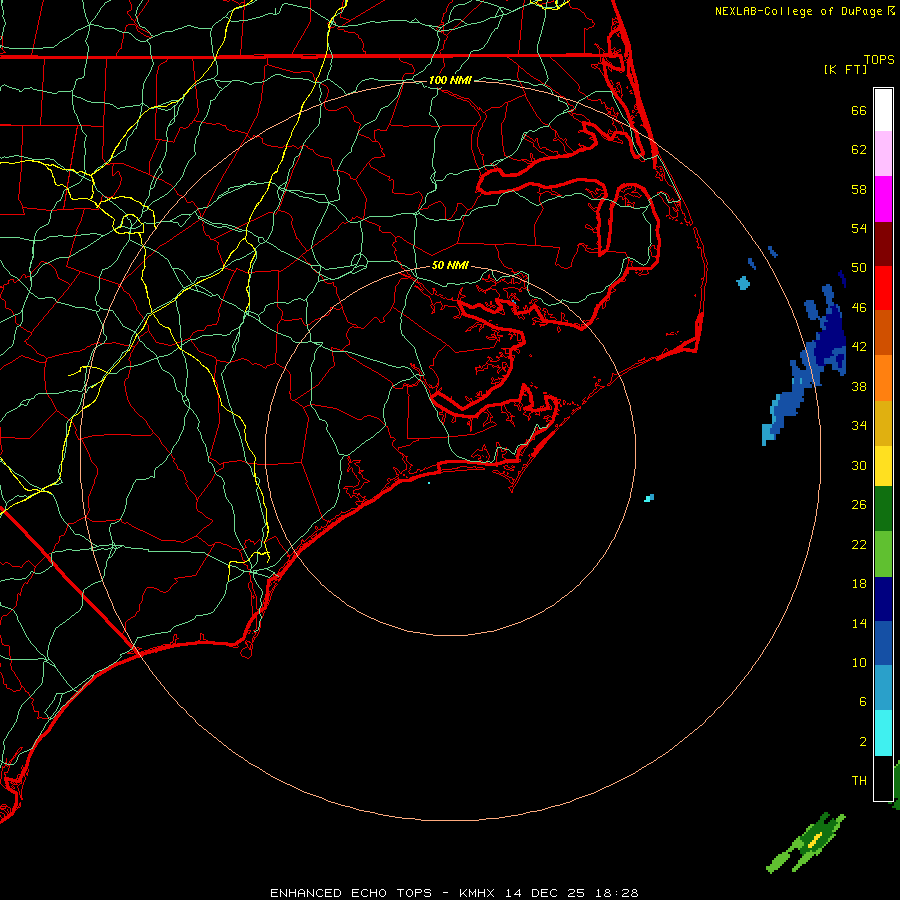Click the '34' legend value
Image resolution: width=900 pixels, height=900 pixels.
(859, 426)
